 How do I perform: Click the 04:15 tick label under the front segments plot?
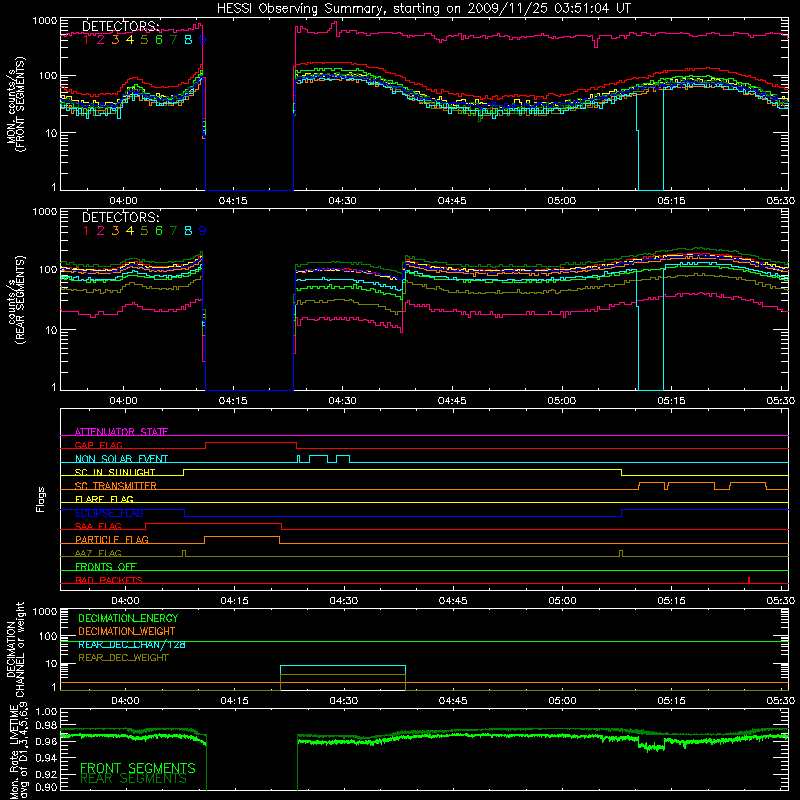pos(233,201)
